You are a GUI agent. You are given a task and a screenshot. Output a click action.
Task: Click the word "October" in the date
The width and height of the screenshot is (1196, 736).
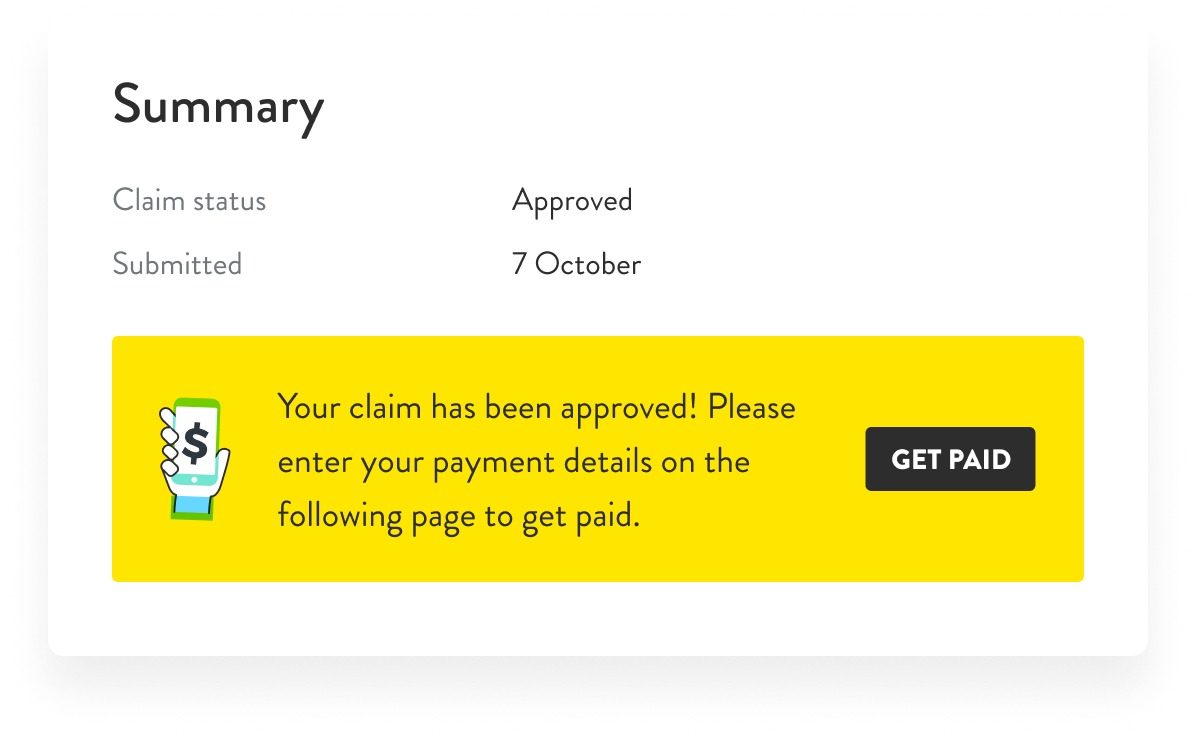pyautogui.click(x=588, y=264)
